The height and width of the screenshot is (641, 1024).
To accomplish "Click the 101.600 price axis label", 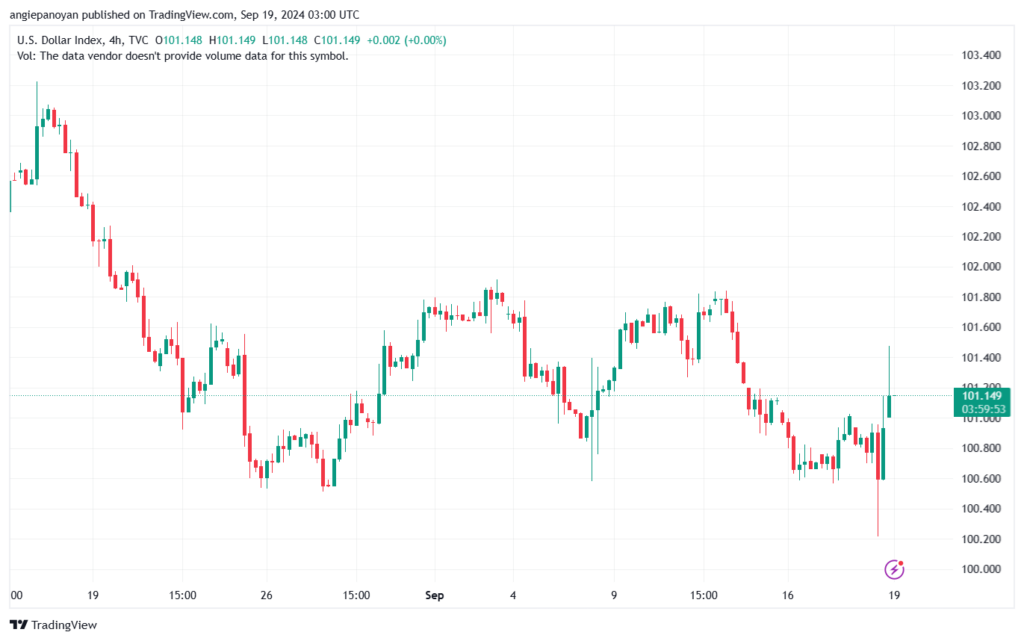I will pos(980,327).
